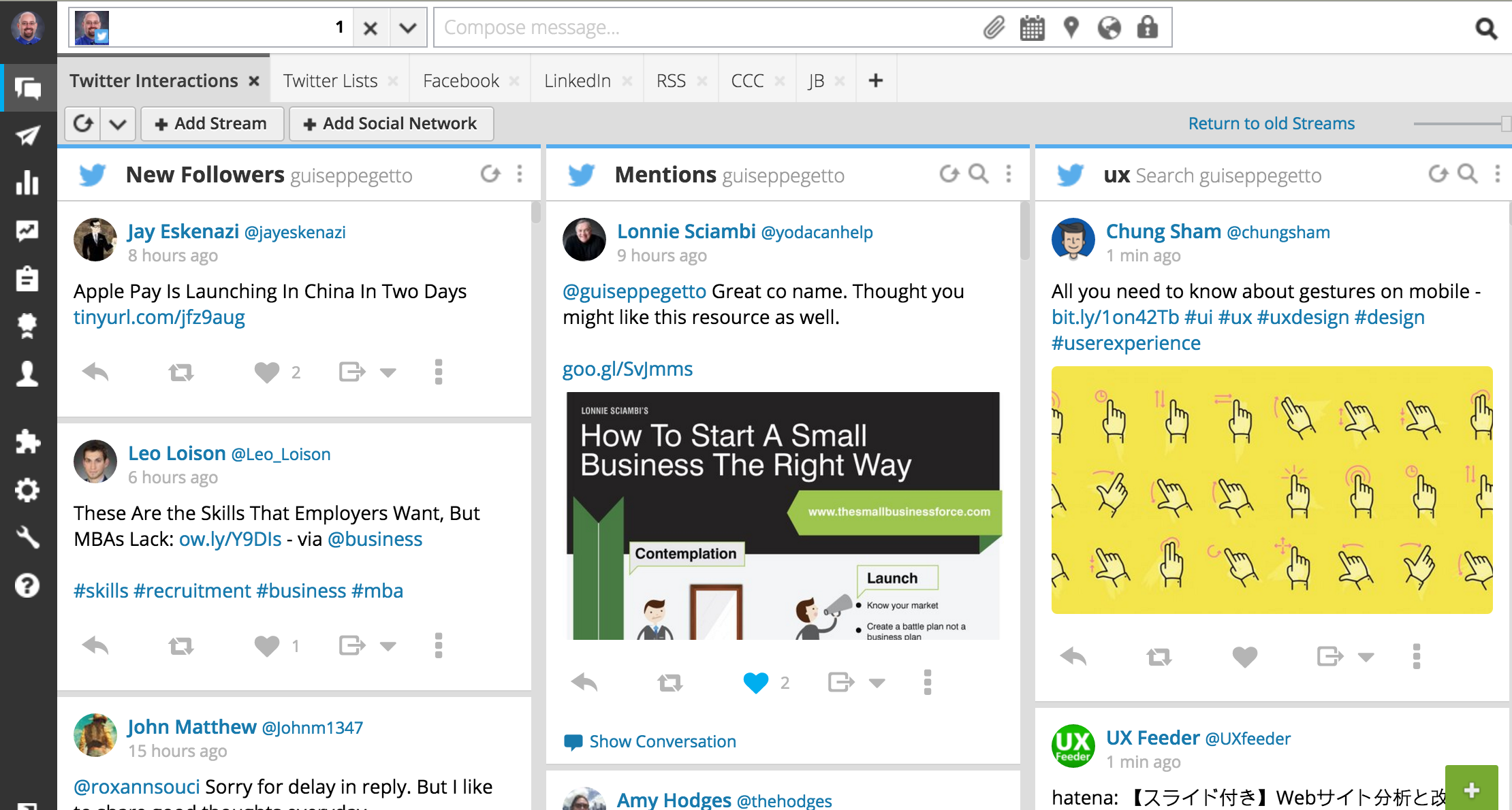Click the privacy lock icon in the compose bar

coord(1148,27)
